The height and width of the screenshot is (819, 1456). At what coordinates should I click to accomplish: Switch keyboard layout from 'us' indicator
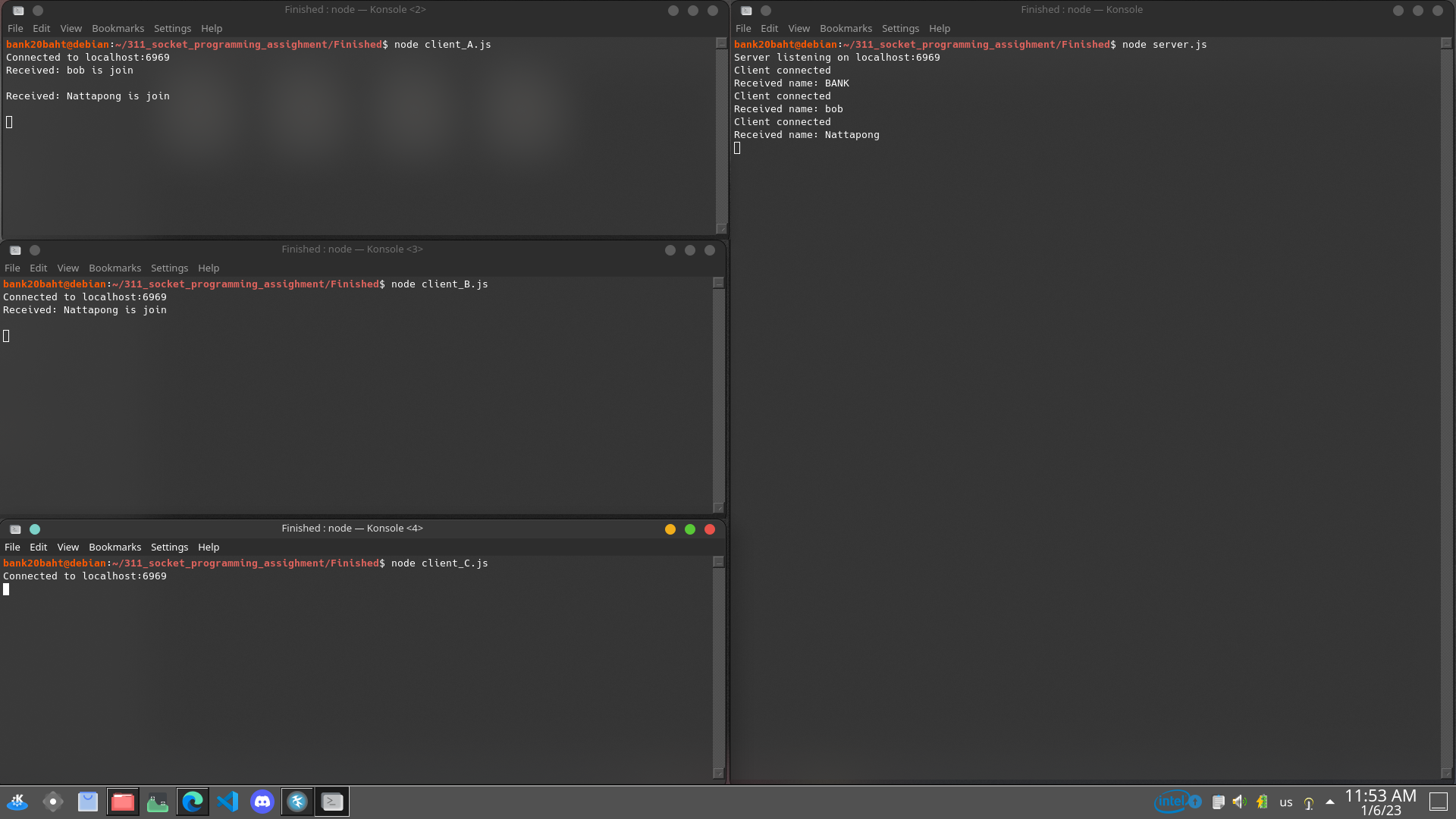pyautogui.click(x=1286, y=802)
